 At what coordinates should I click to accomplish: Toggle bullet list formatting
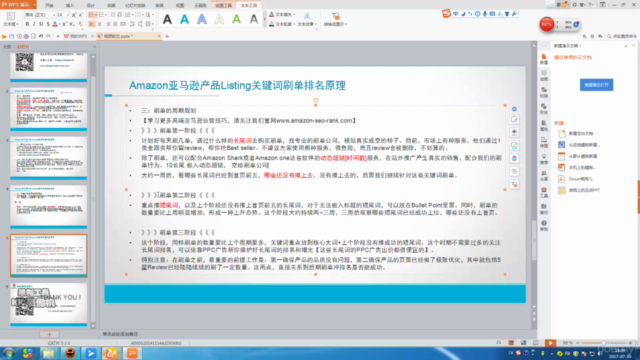91,15
